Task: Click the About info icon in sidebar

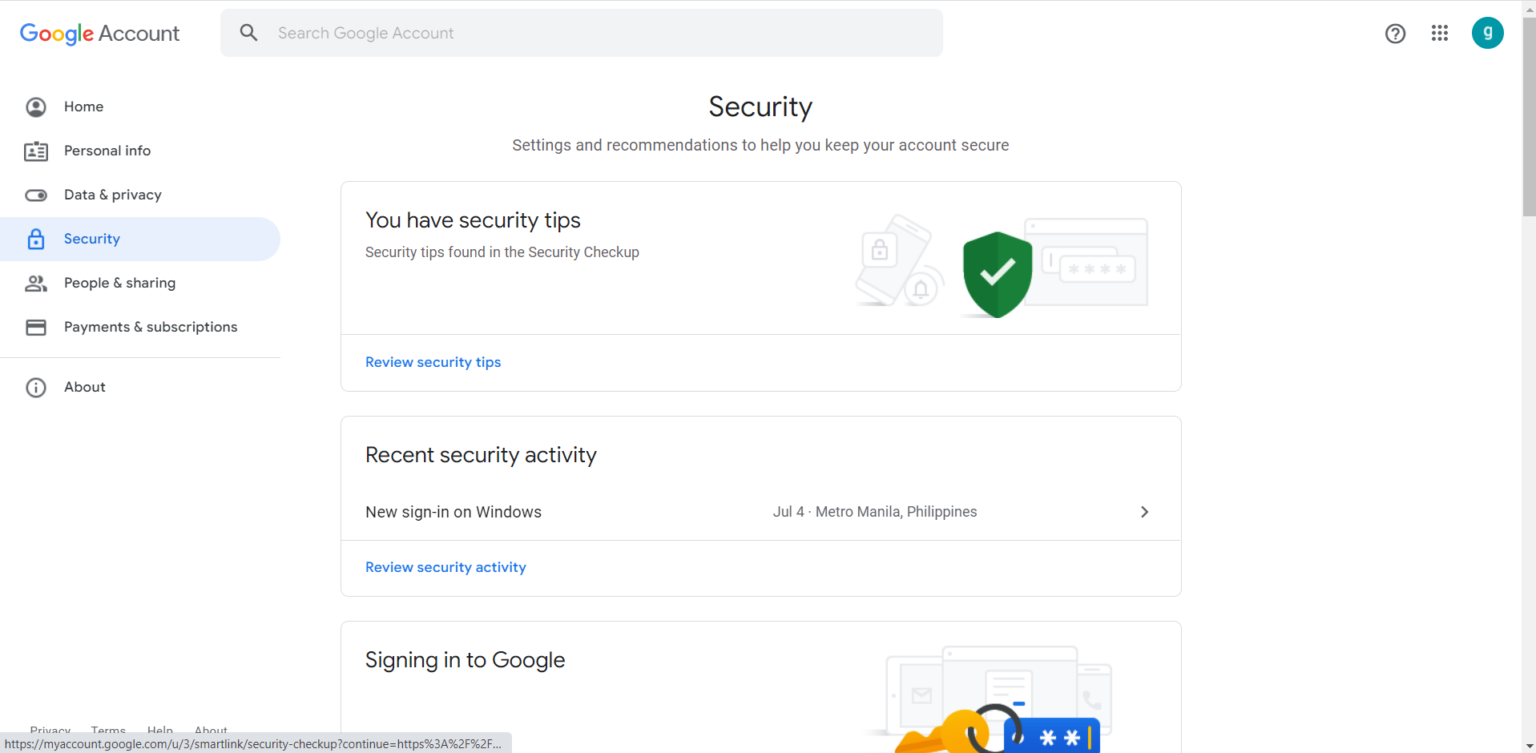Action: click(36, 387)
